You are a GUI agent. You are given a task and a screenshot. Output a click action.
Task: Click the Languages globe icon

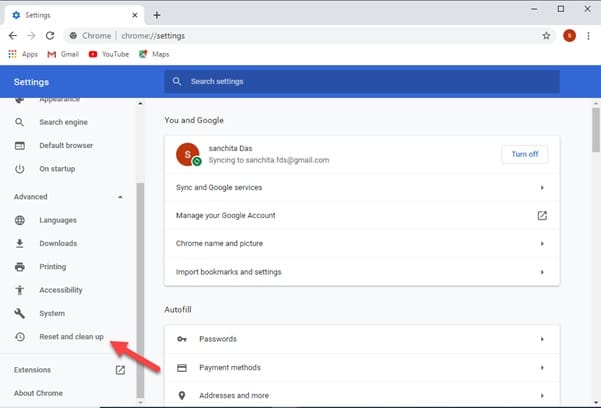(20, 220)
